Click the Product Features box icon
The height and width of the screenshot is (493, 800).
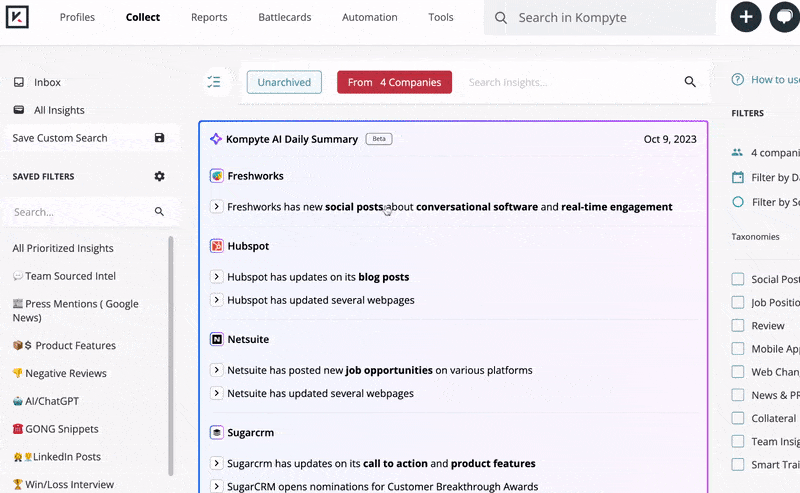[x=18, y=346]
